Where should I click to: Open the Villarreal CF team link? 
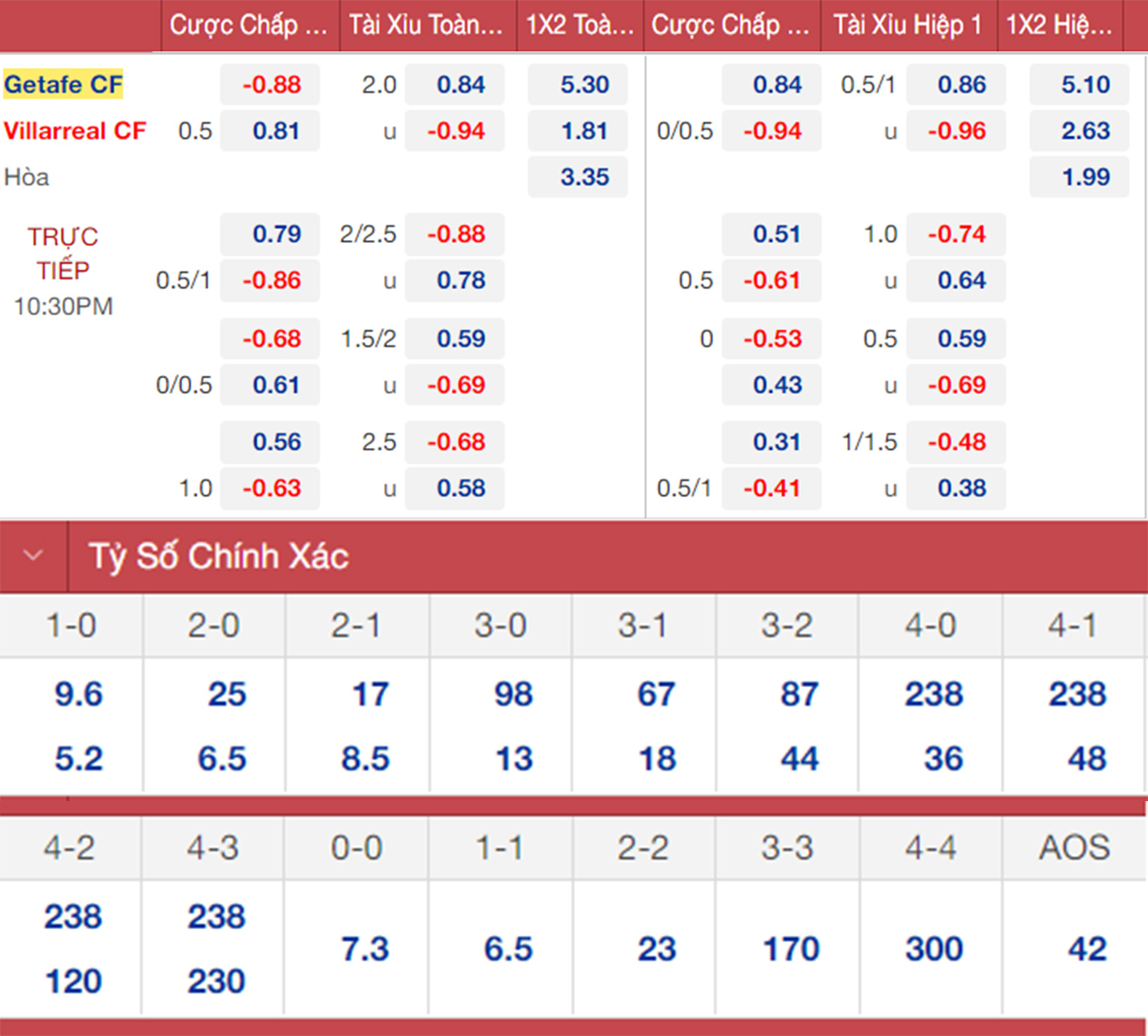tap(75, 130)
